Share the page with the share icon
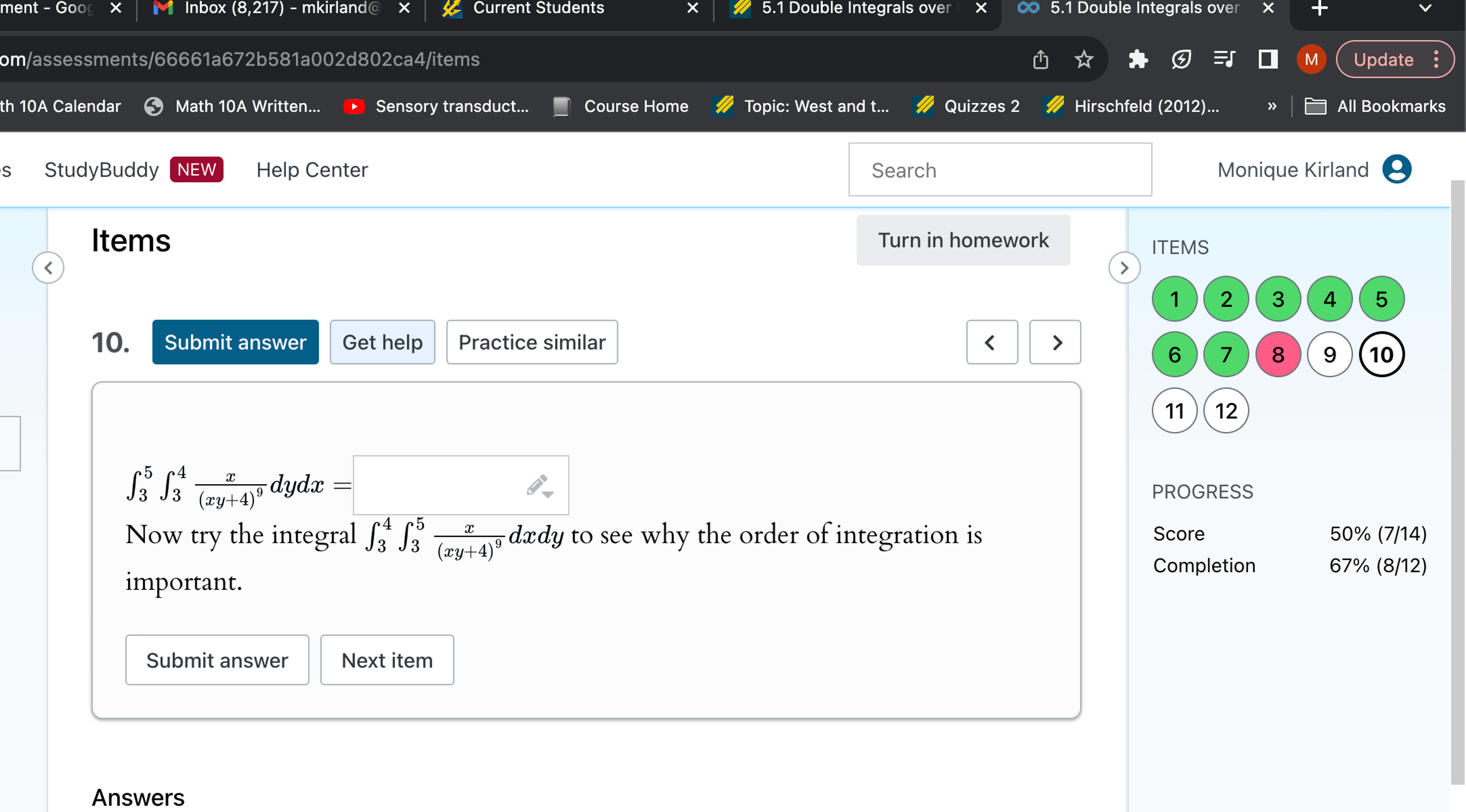Image resolution: width=1466 pixels, height=812 pixels. pos(1041,59)
